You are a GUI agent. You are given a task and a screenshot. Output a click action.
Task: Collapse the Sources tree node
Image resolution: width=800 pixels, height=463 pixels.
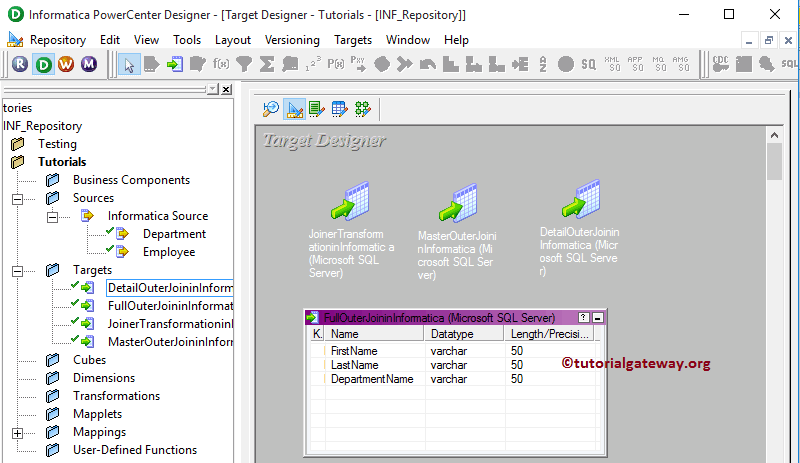17,198
